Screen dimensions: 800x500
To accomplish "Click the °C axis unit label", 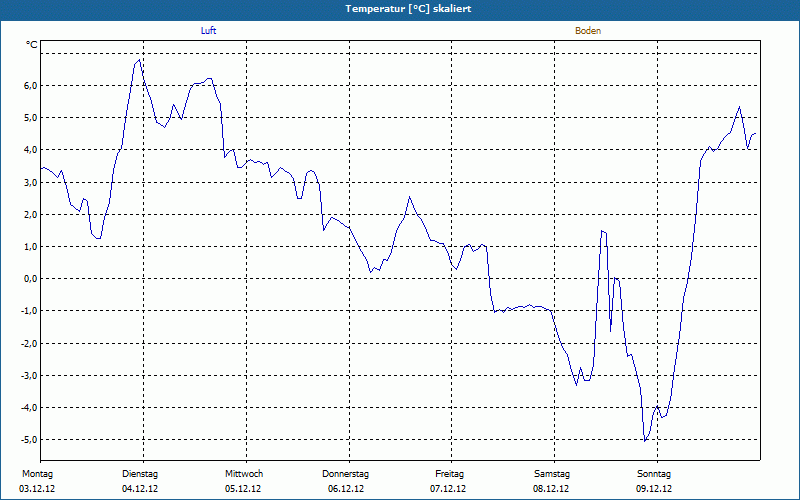I will (32, 45).
